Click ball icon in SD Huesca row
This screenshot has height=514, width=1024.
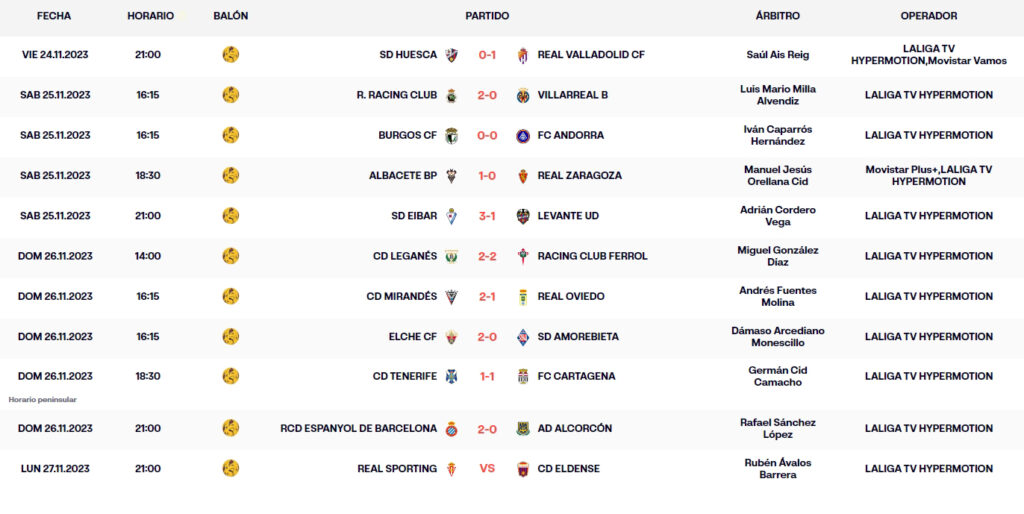231,55
